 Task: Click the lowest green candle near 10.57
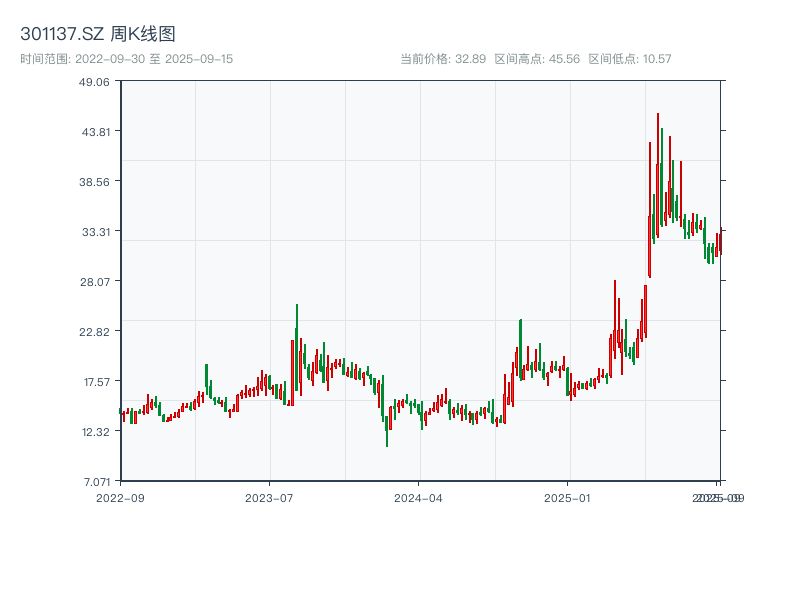pyautogui.click(x=387, y=431)
